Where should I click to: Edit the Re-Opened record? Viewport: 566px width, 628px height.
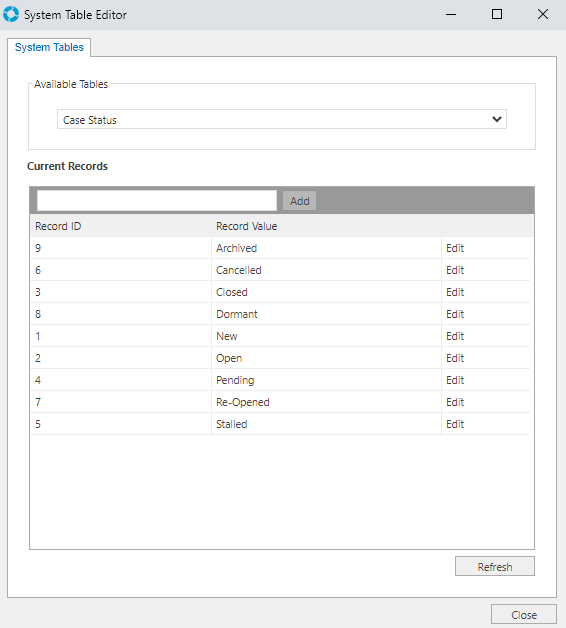click(455, 403)
